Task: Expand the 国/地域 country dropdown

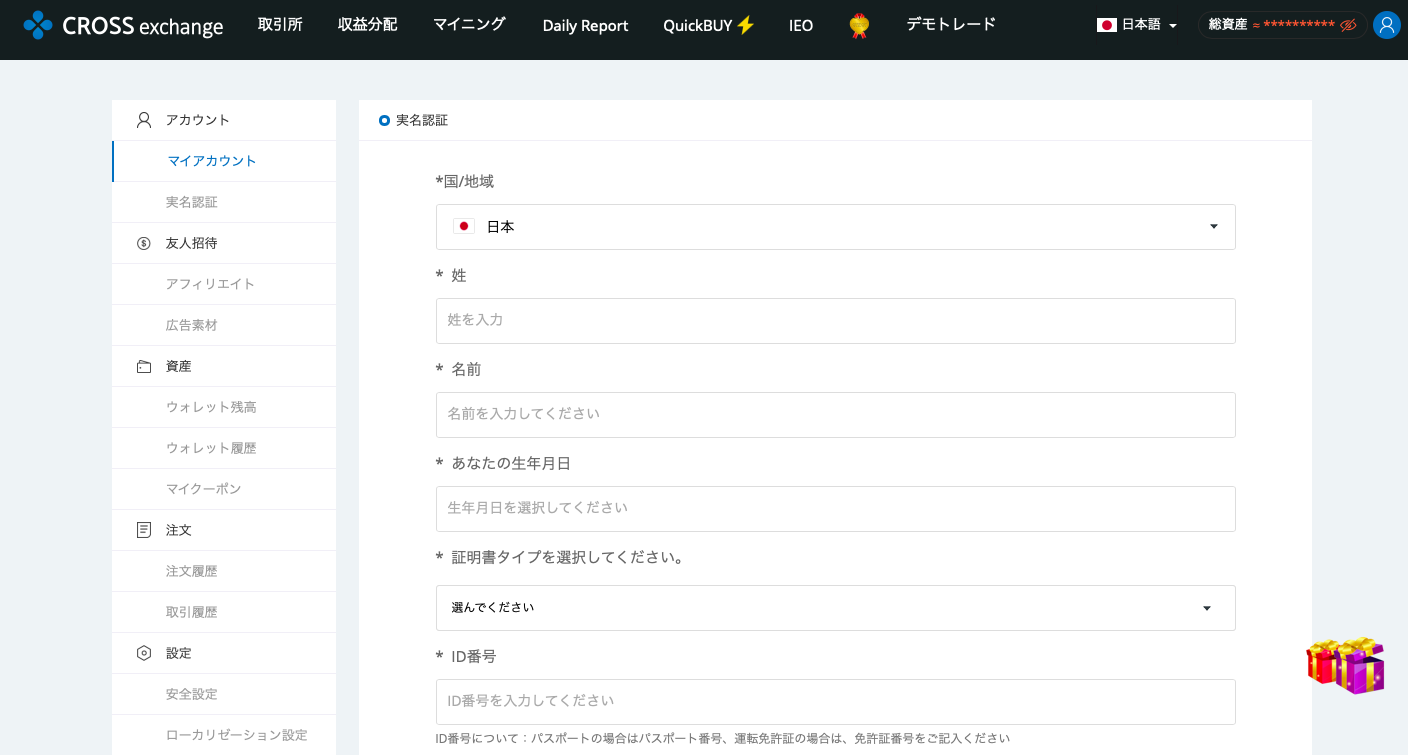Action: point(836,227)
